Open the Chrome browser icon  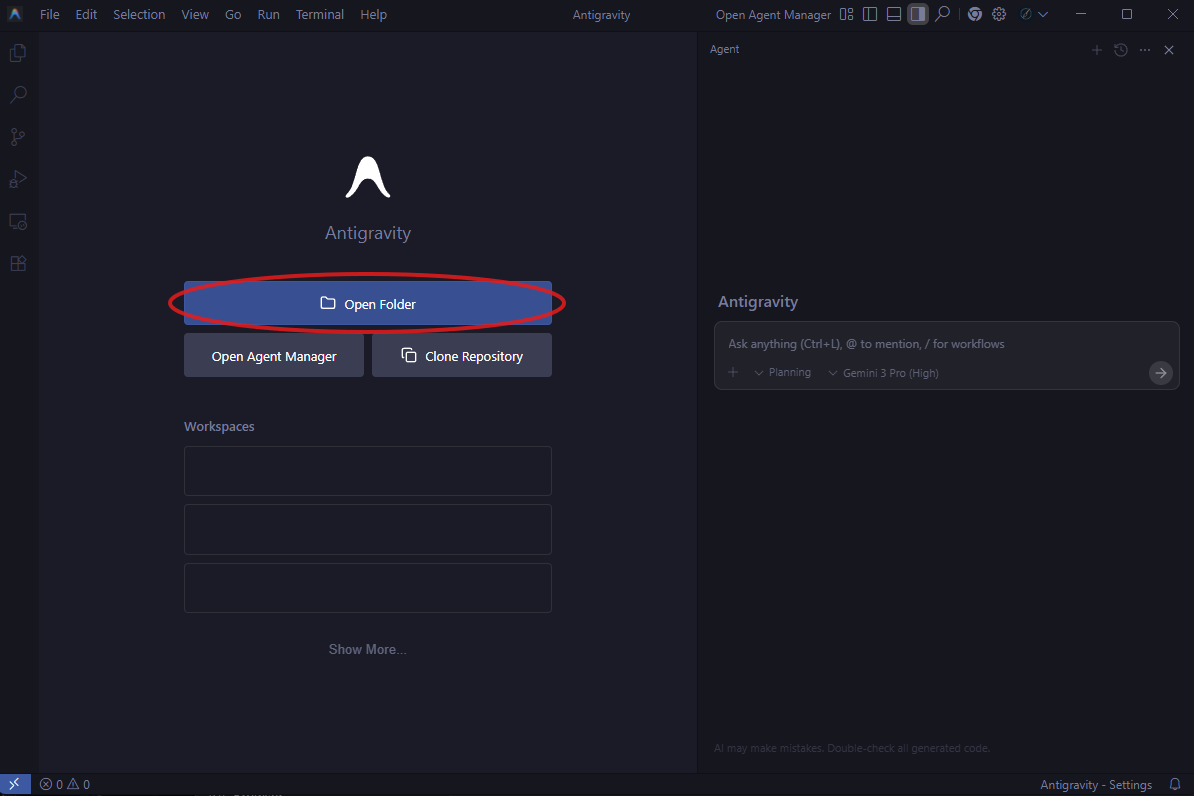pyautogui.click(x=975, y=14)
